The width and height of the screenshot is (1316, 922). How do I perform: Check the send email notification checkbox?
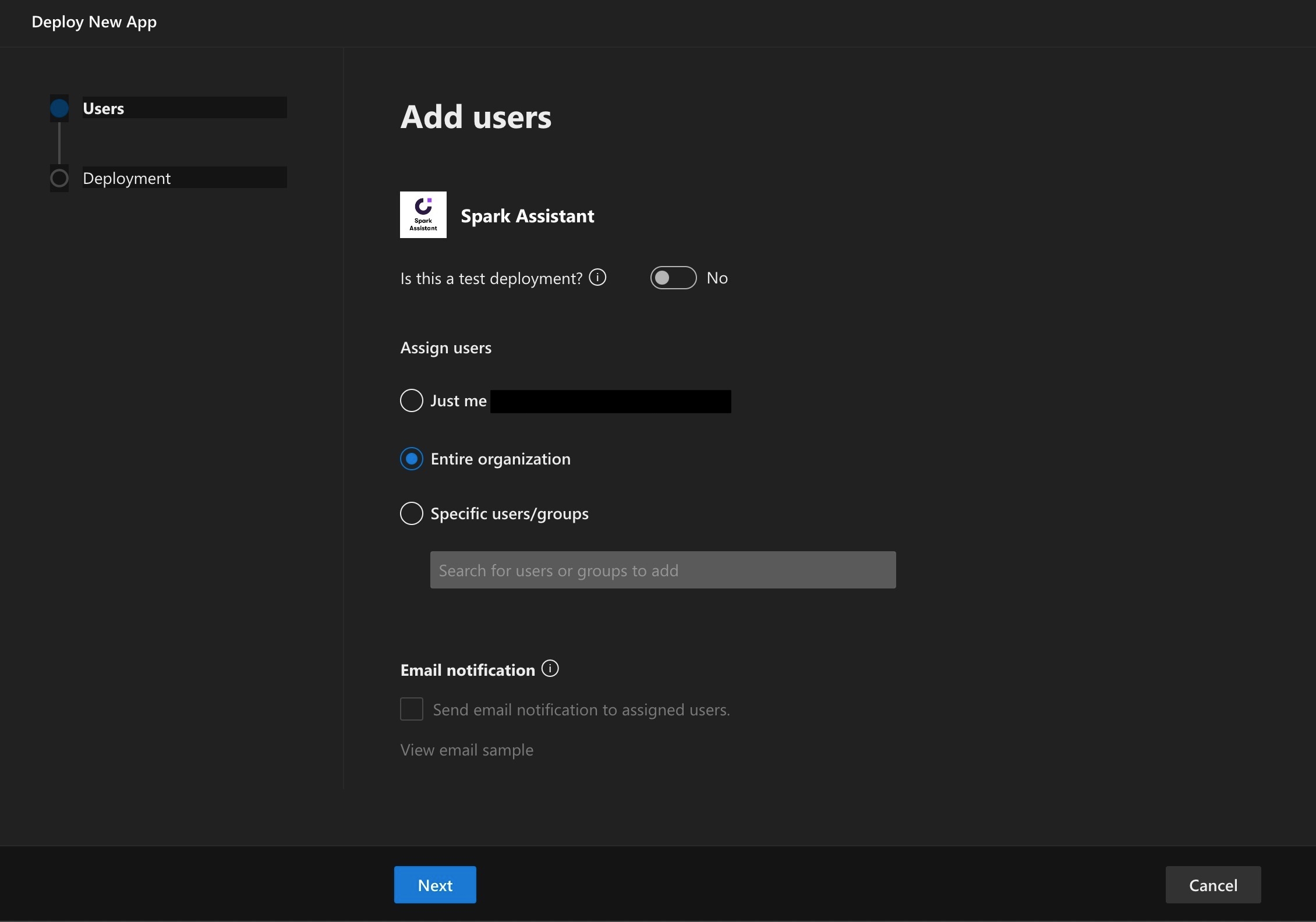(x=411, y=709)
